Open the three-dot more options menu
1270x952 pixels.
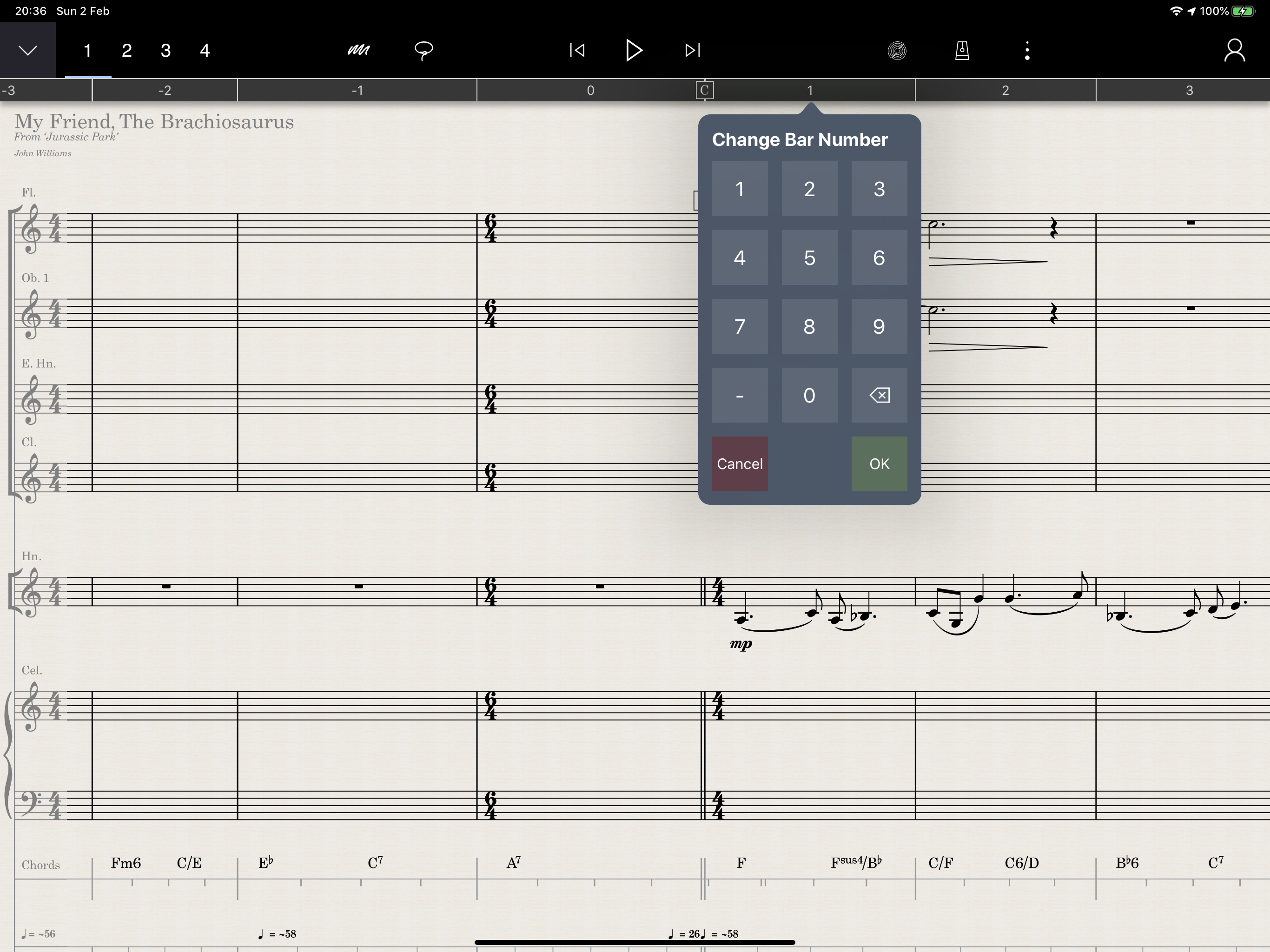click(1027, 51)
